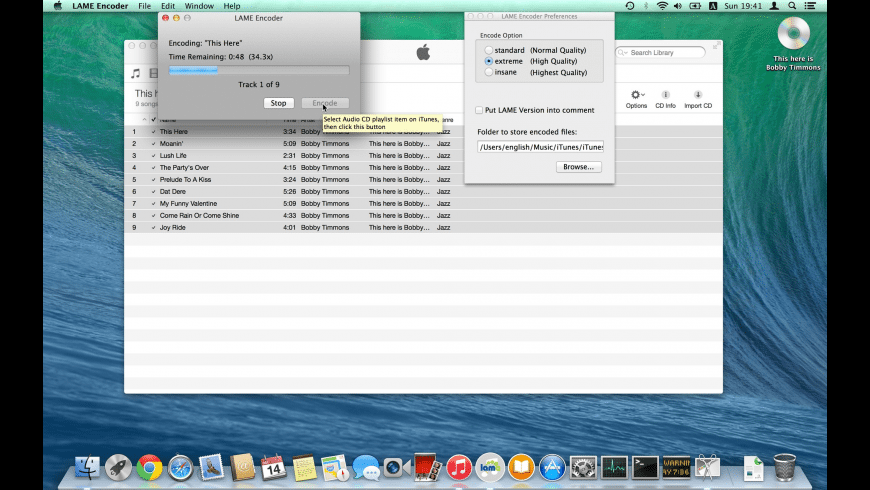Screen dimensions: 870x490
Task: Open the Edit menu
Action: coord(168,6)
